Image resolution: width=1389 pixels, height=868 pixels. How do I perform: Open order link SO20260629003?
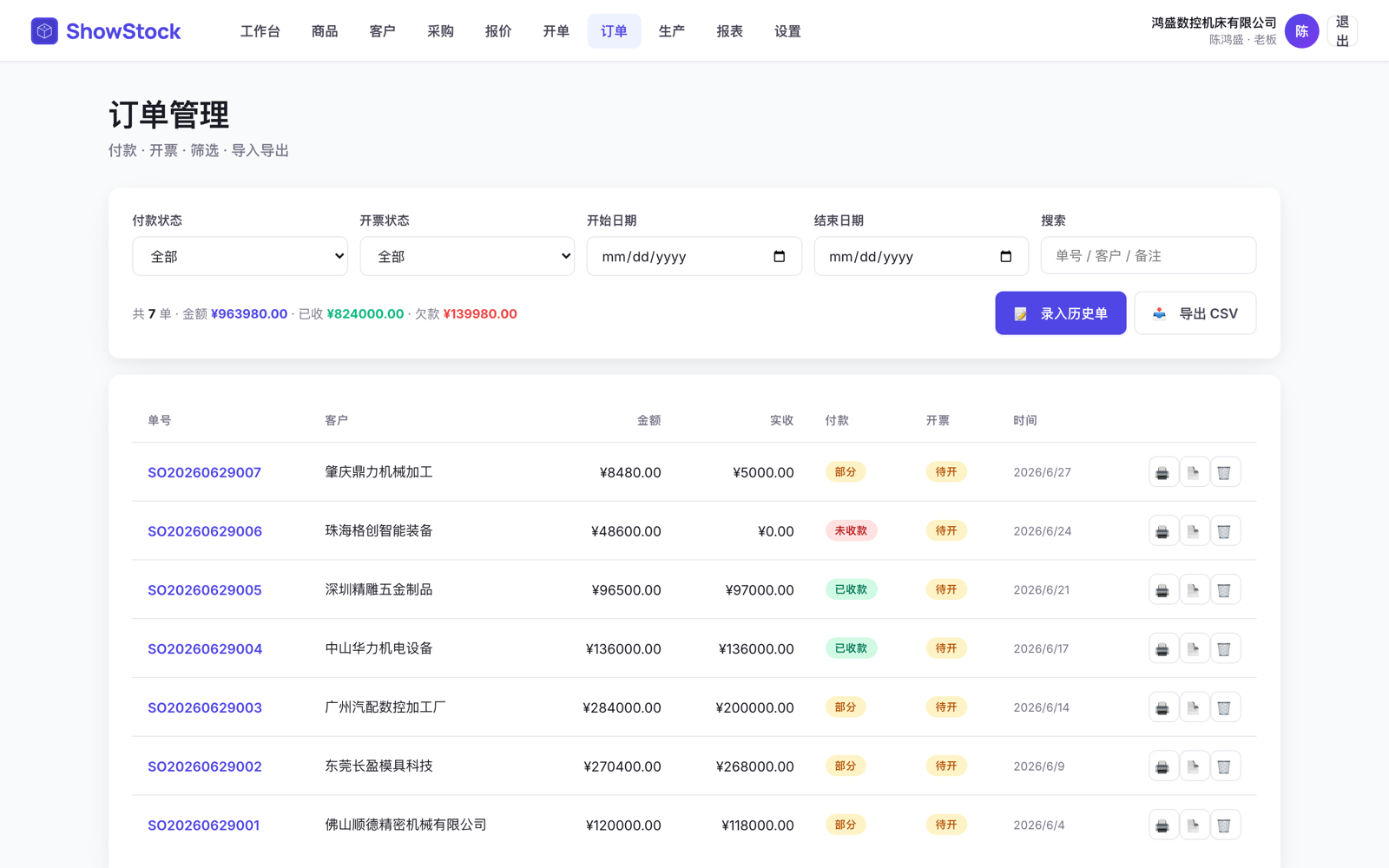pos(205,707)
